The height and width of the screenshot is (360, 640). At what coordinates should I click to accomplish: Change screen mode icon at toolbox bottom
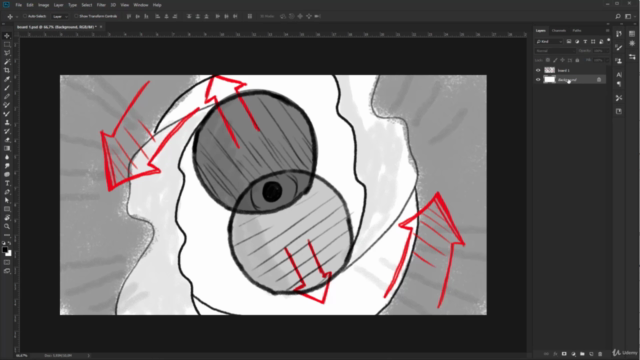coord(7,271)
